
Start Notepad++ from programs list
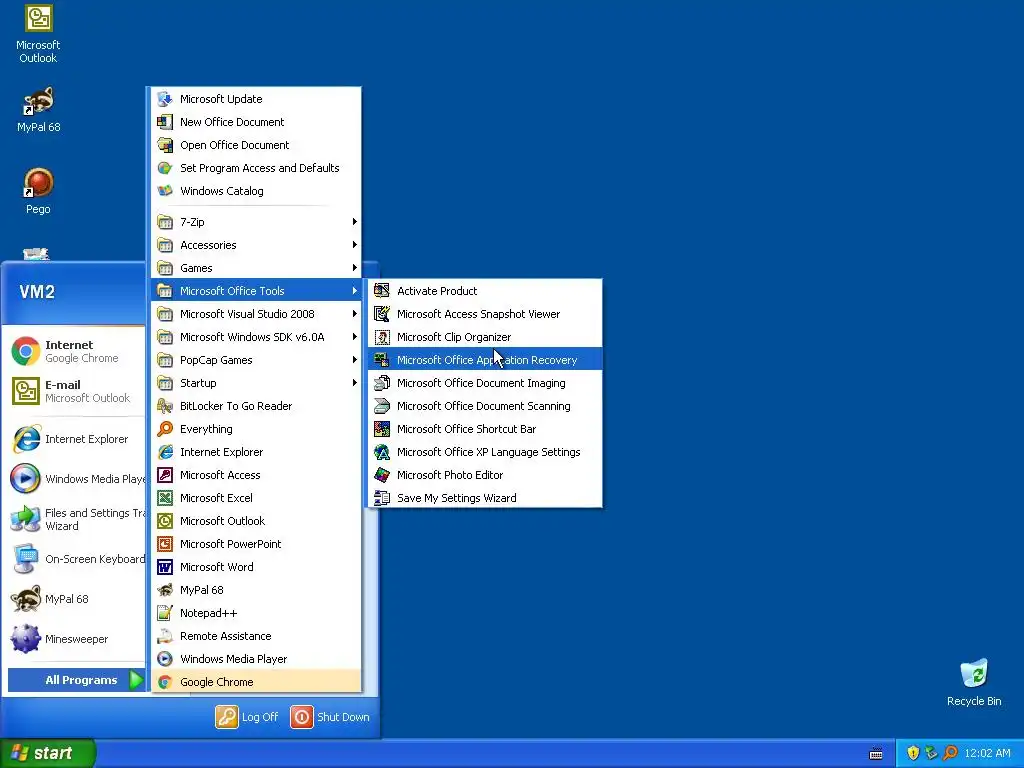coord(256,613)
